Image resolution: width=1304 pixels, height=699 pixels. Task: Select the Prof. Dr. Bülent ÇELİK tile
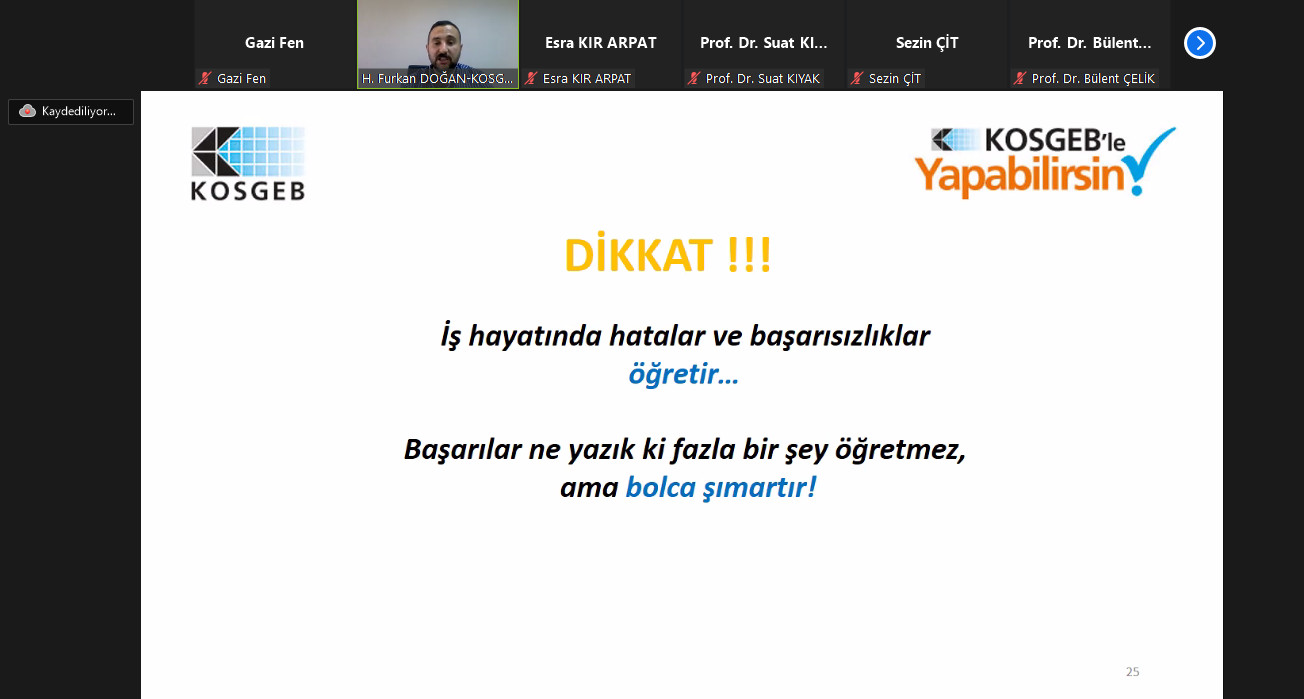click(x=1089, y=42)
